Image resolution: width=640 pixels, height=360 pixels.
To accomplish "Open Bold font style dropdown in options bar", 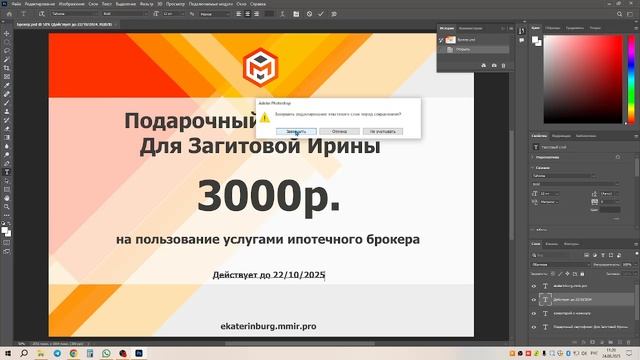I will pyautogui.click(x=125, y=14).
